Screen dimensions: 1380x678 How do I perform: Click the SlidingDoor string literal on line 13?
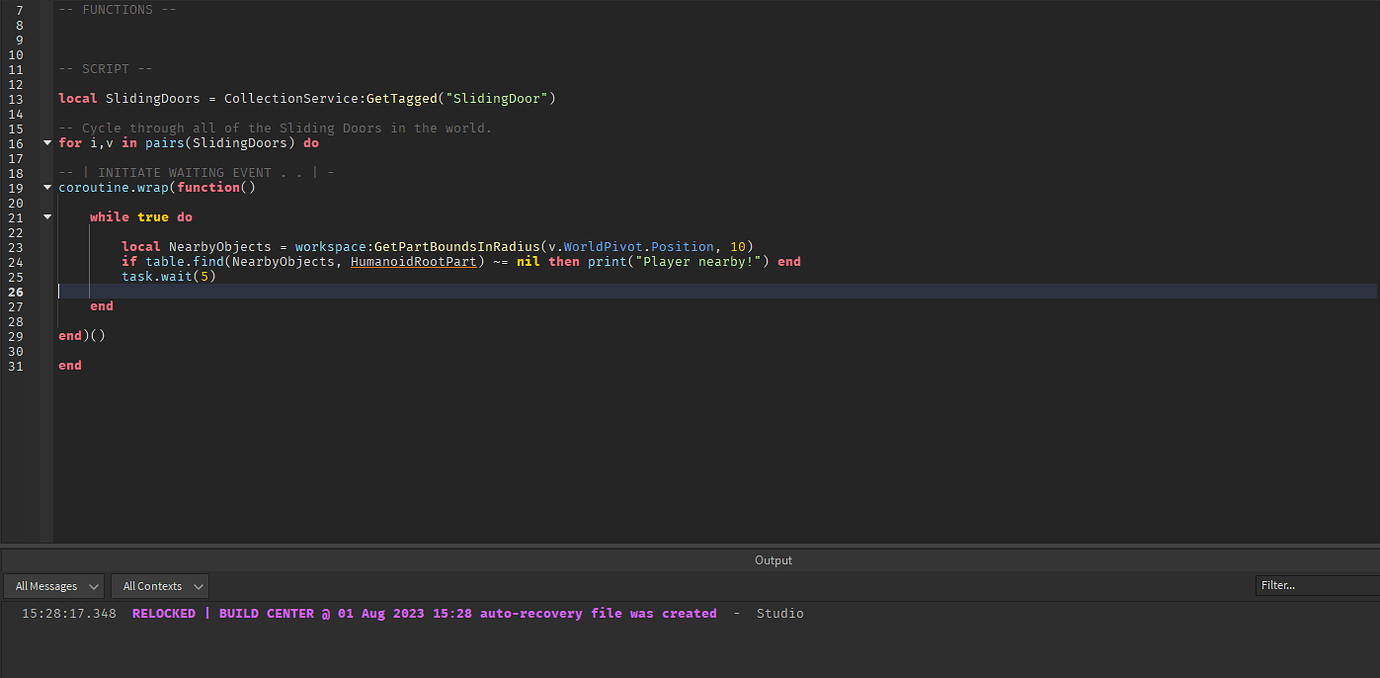click(494, 98)
